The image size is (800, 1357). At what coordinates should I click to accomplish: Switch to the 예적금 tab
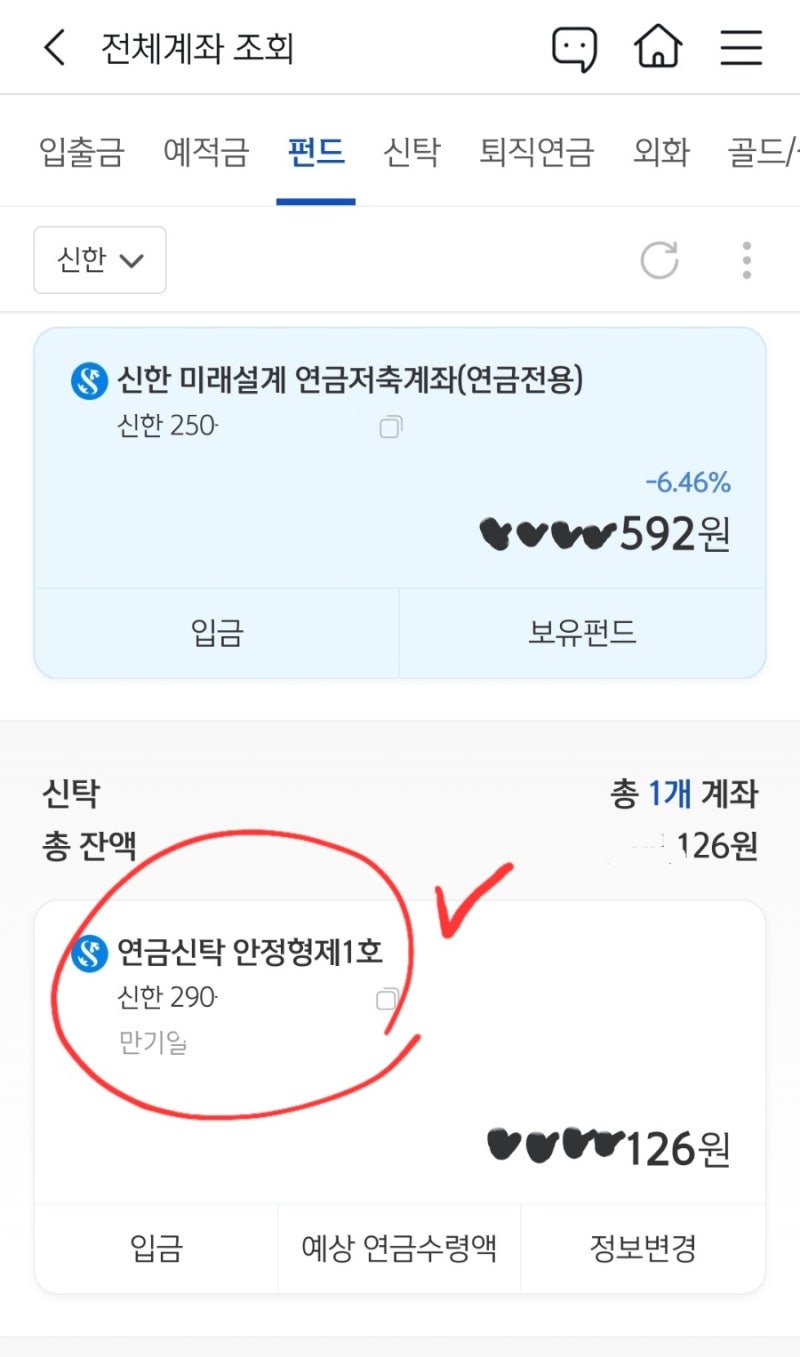205,153
